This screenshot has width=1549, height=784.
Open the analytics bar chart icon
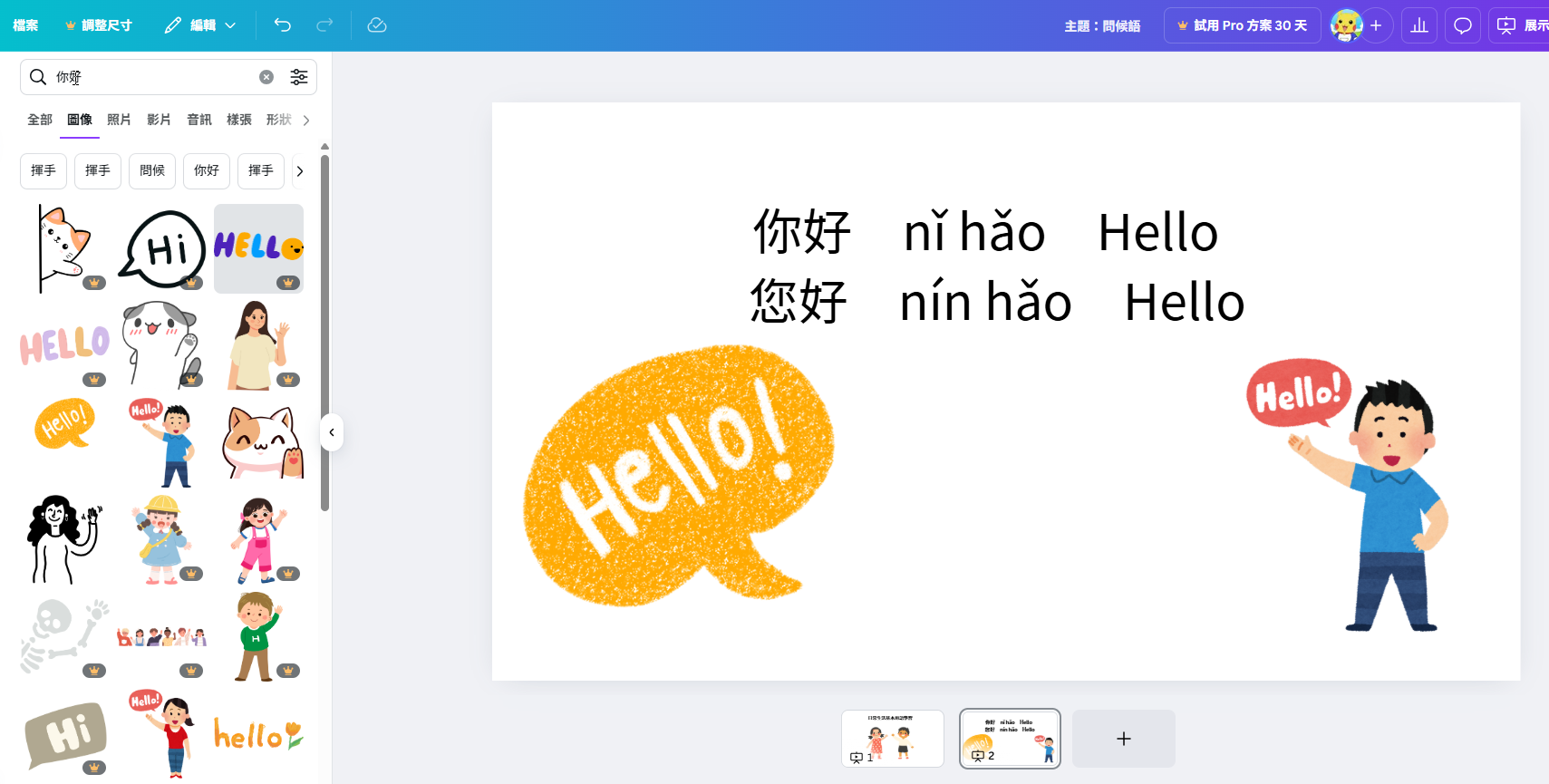pos(1419,25)
